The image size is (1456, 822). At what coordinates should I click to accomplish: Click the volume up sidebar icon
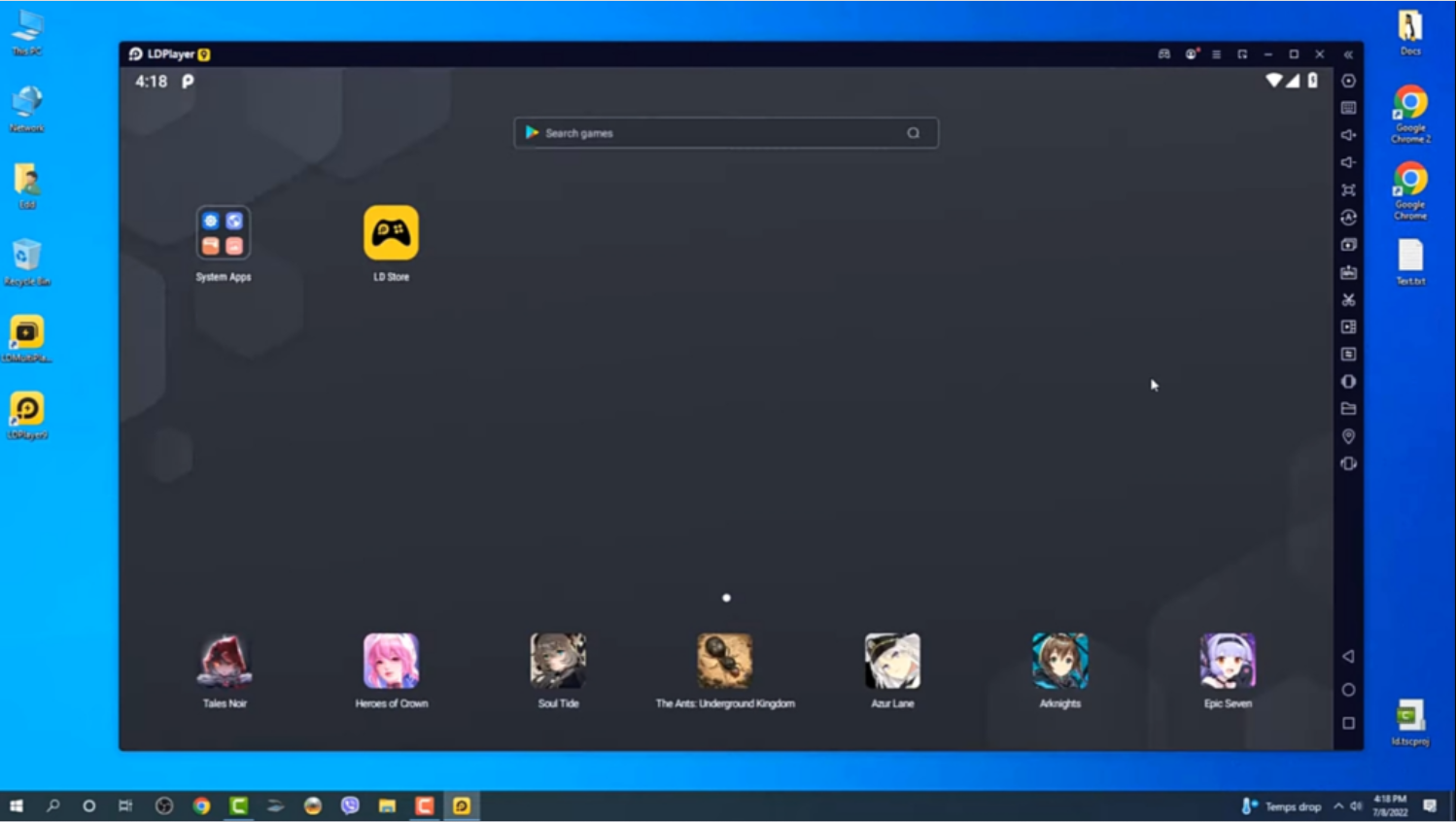pos(1348,135)
